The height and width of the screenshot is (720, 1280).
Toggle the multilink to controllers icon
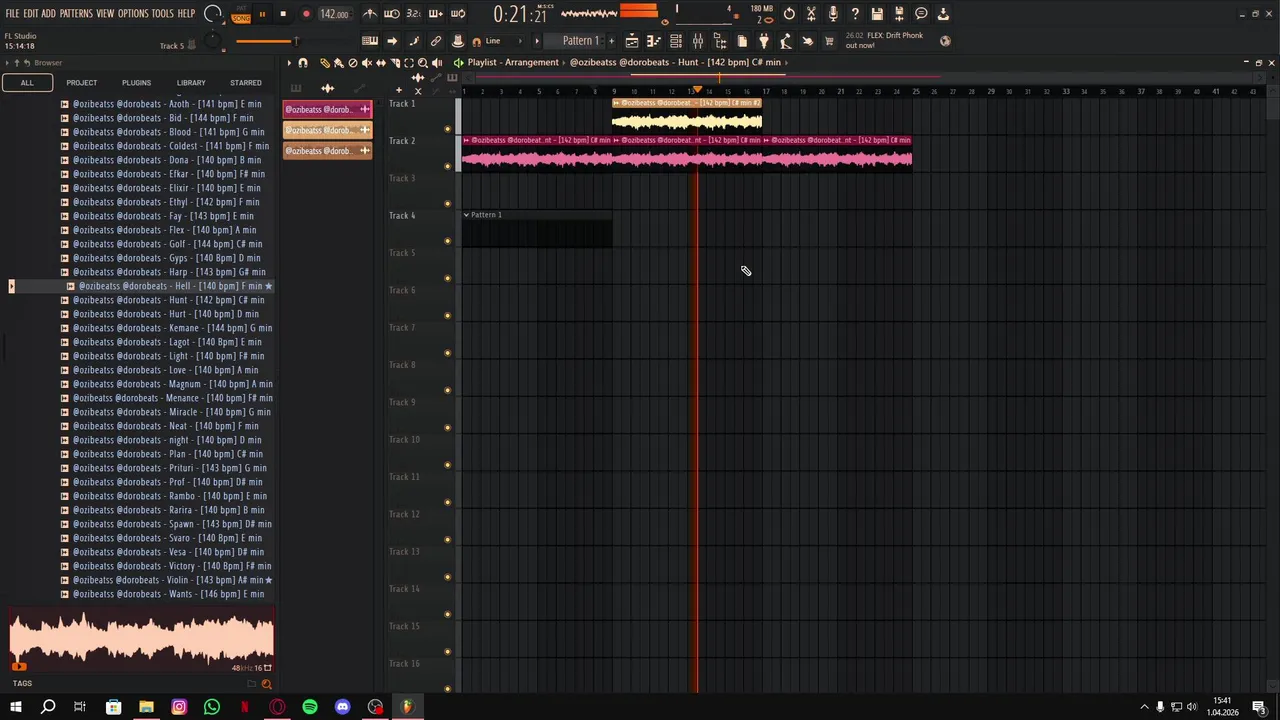tap(436, 41)
